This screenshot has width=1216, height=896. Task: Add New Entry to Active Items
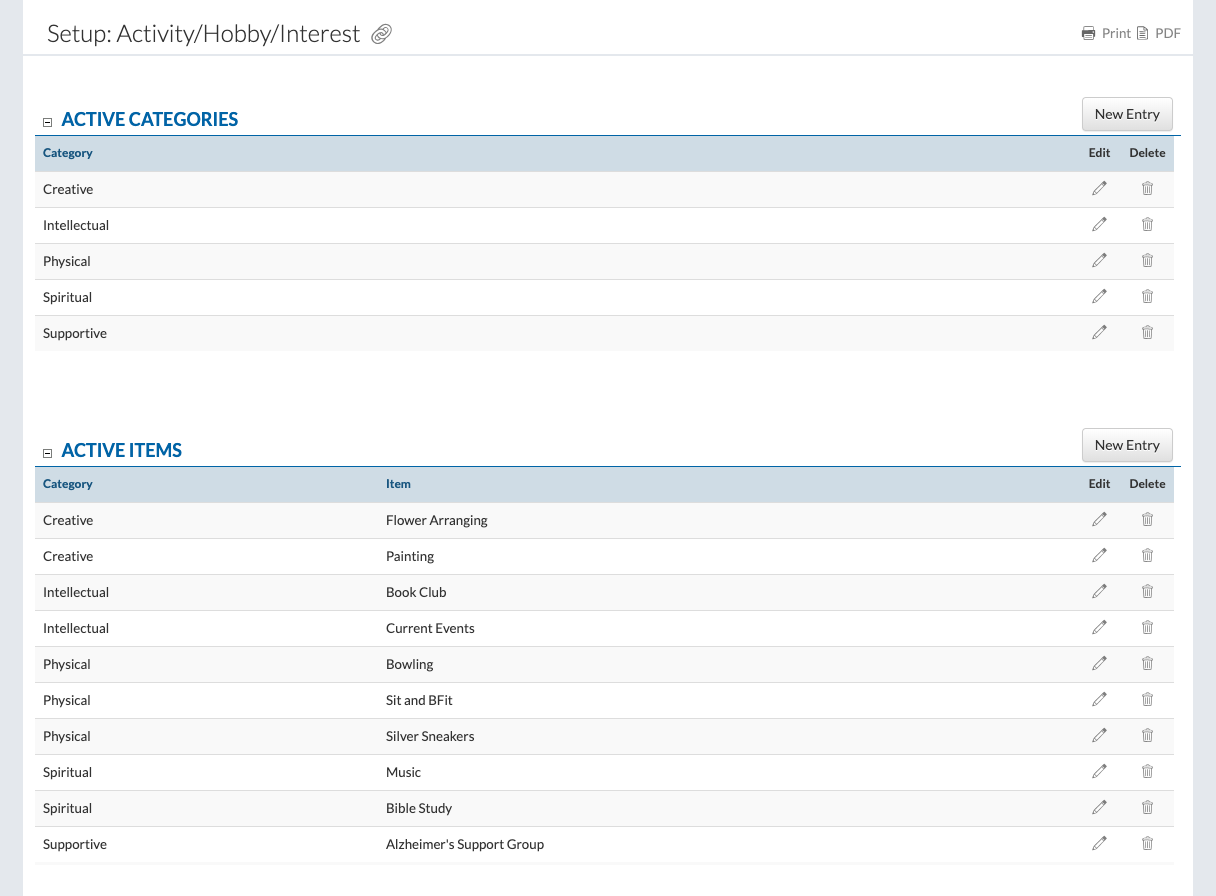1126,445
